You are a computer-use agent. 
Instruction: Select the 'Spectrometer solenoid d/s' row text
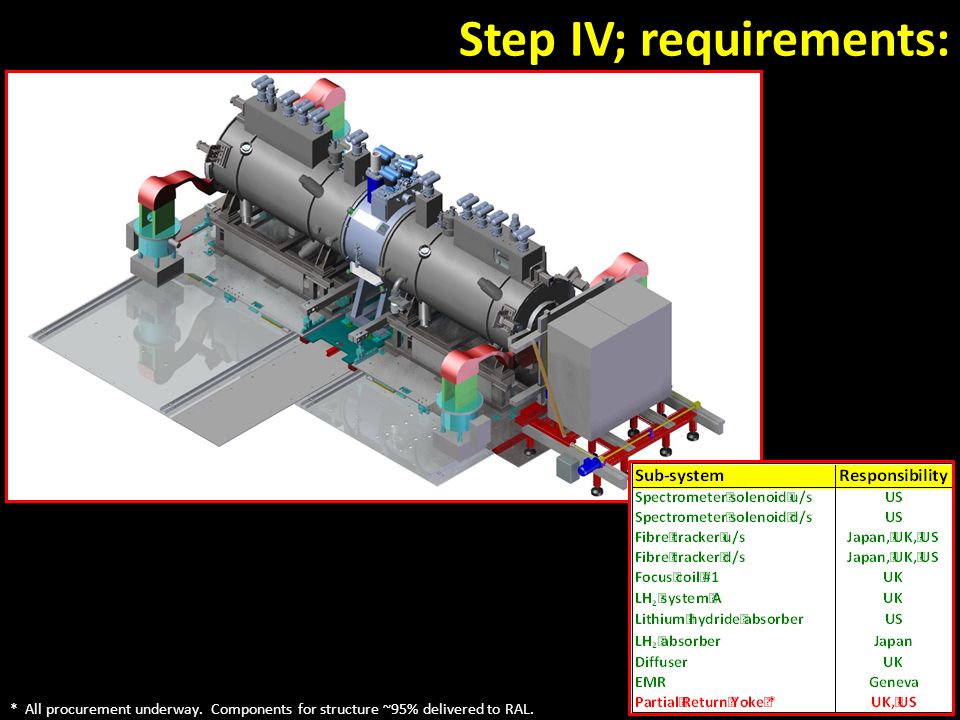[723, 517]
